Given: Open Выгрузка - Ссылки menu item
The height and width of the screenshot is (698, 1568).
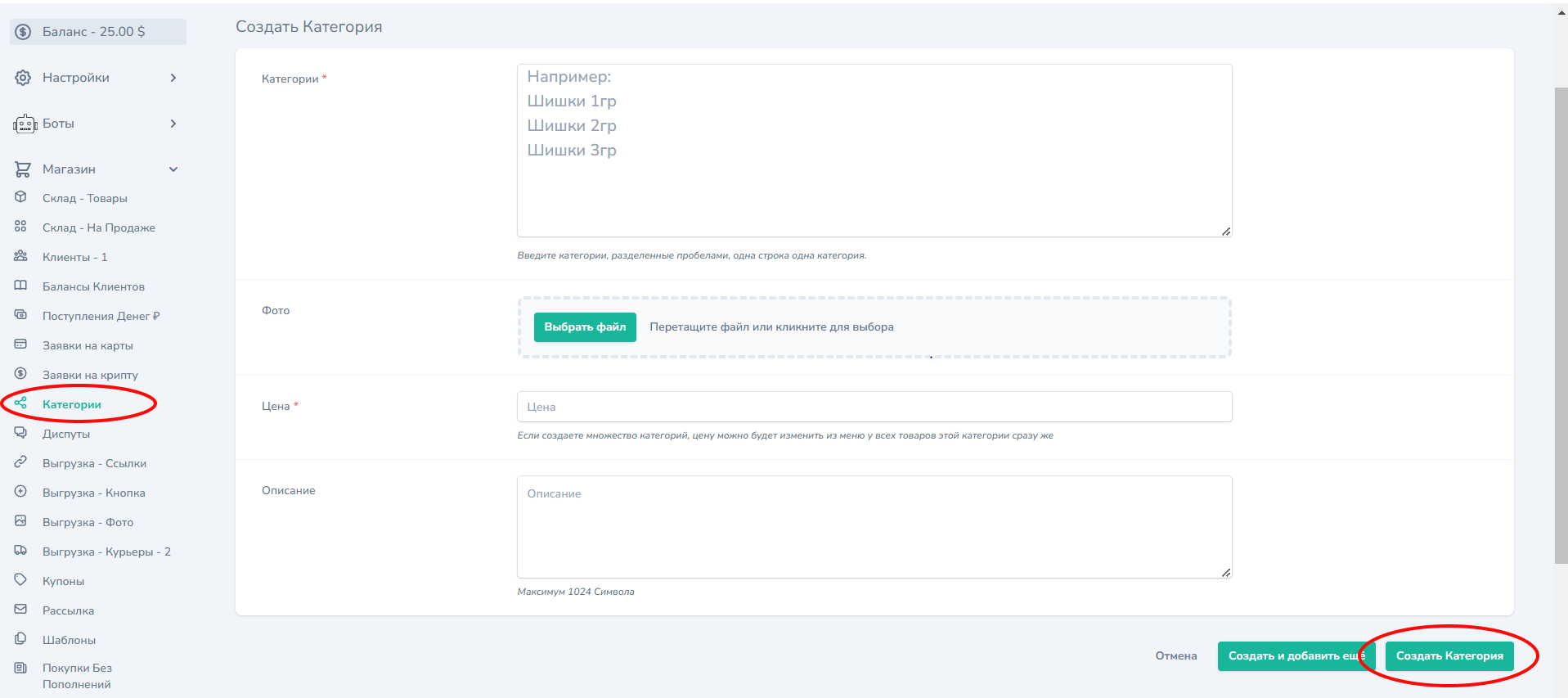Looking at the screenshot, I should pos(95,463).
